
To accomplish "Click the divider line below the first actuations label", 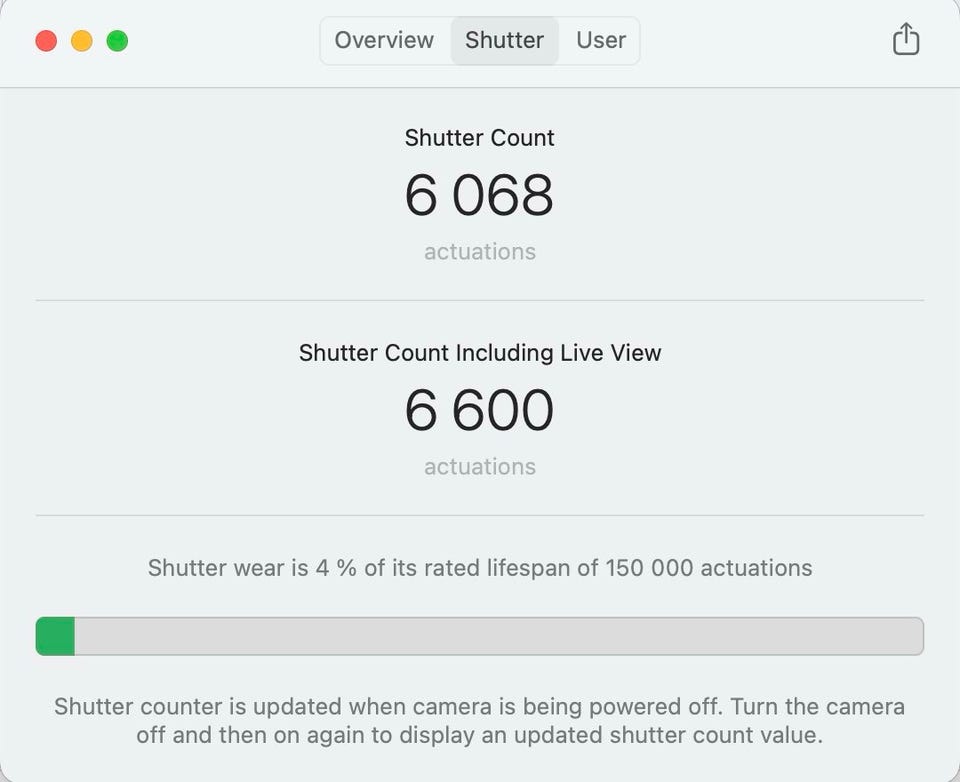I will click(480, 300).
